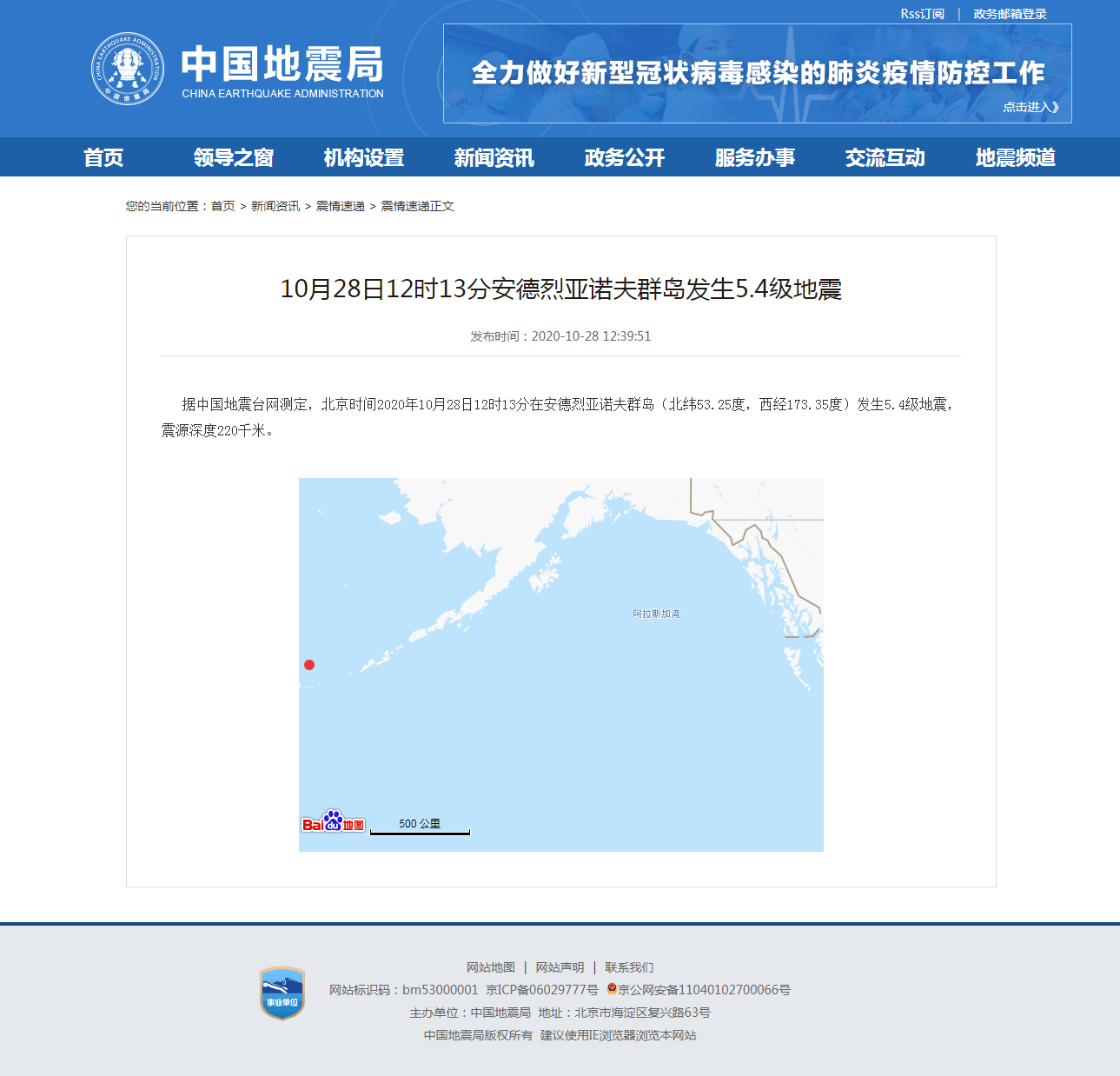Image resolution: width=1120 pixels, height=1076 pixels.
Task: Click the 阿拉斯加湾 label on the map
Action: (656, 614)
